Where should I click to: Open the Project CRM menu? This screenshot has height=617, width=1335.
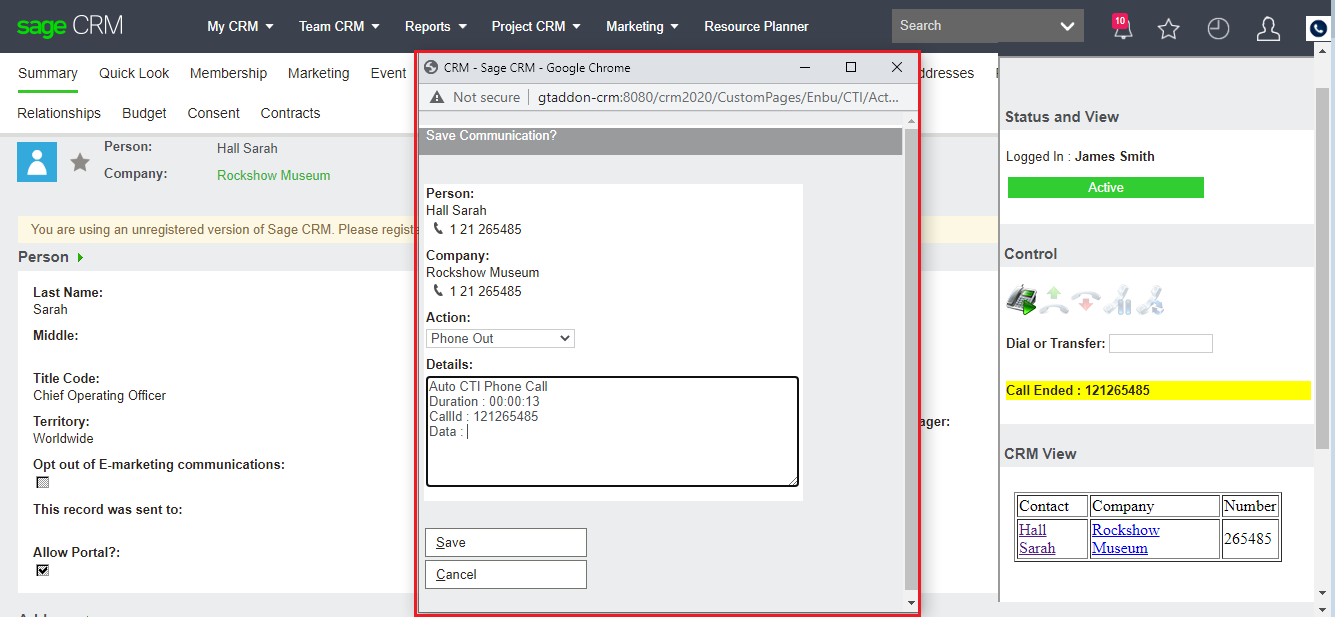click(x=536, y=26)
